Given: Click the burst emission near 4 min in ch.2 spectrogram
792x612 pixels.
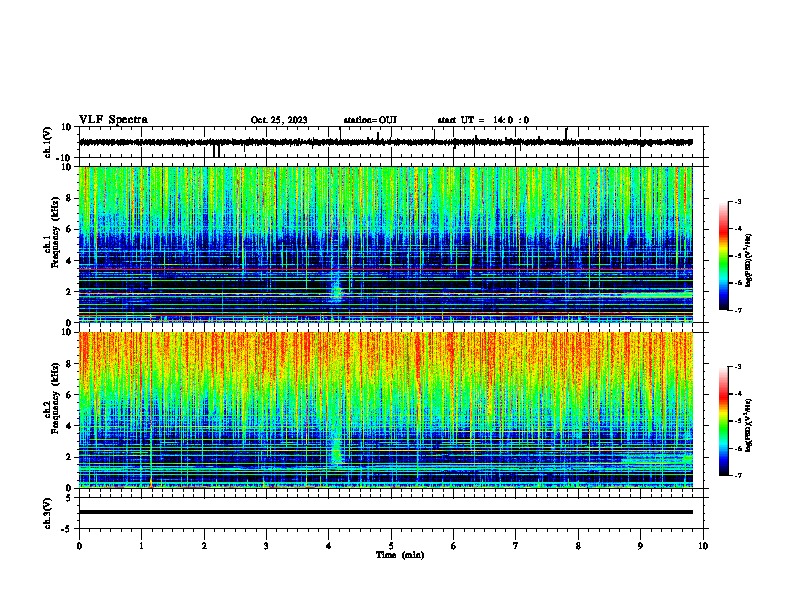Looking at the screenshot, I should pyautogui.click(x=337, y=446).
